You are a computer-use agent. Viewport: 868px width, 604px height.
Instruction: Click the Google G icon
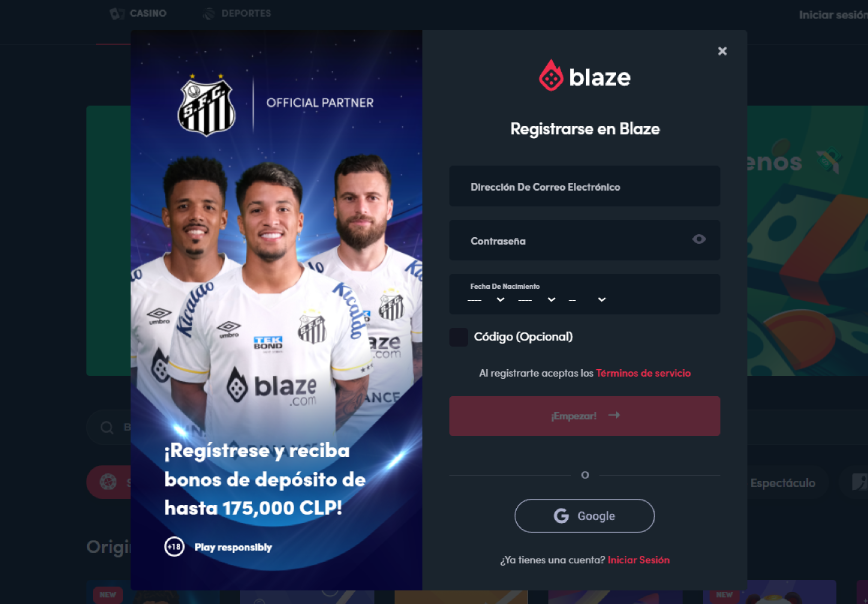pos(561,516)
